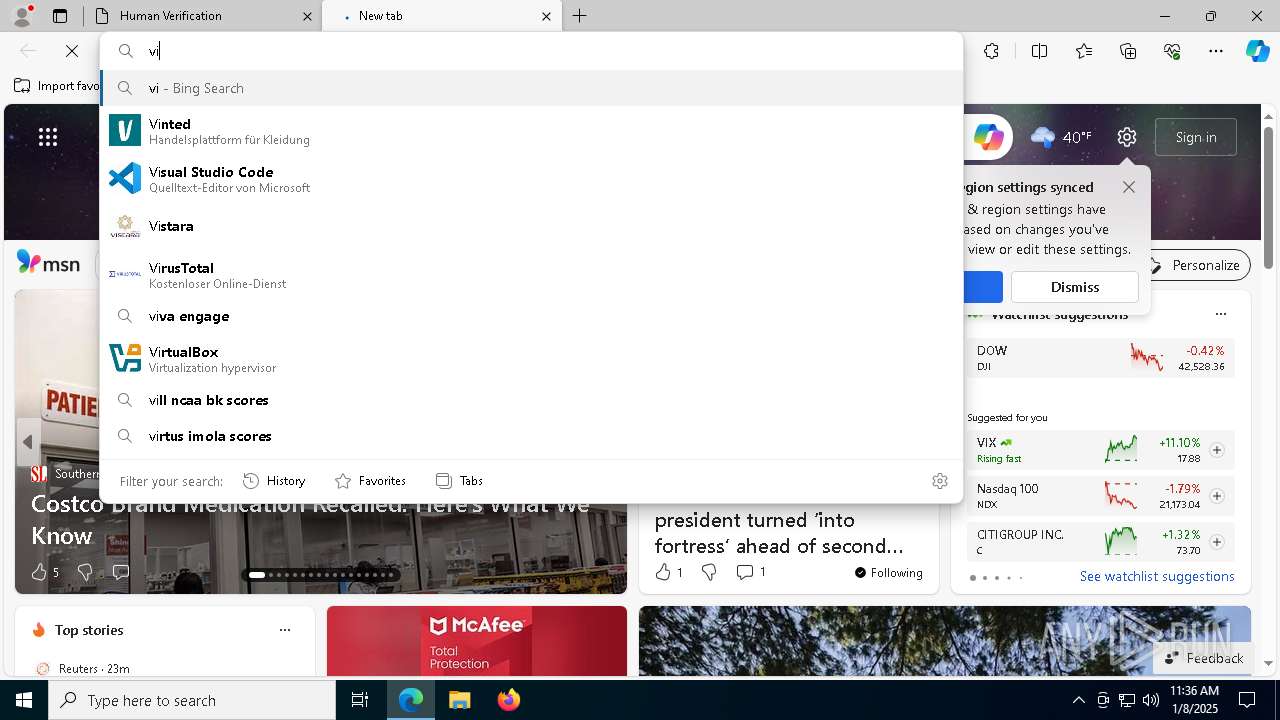The image size is (1280, 720).
Task: Open watchlist suggestions ellipsis menu
Action: click(1221, 314)
